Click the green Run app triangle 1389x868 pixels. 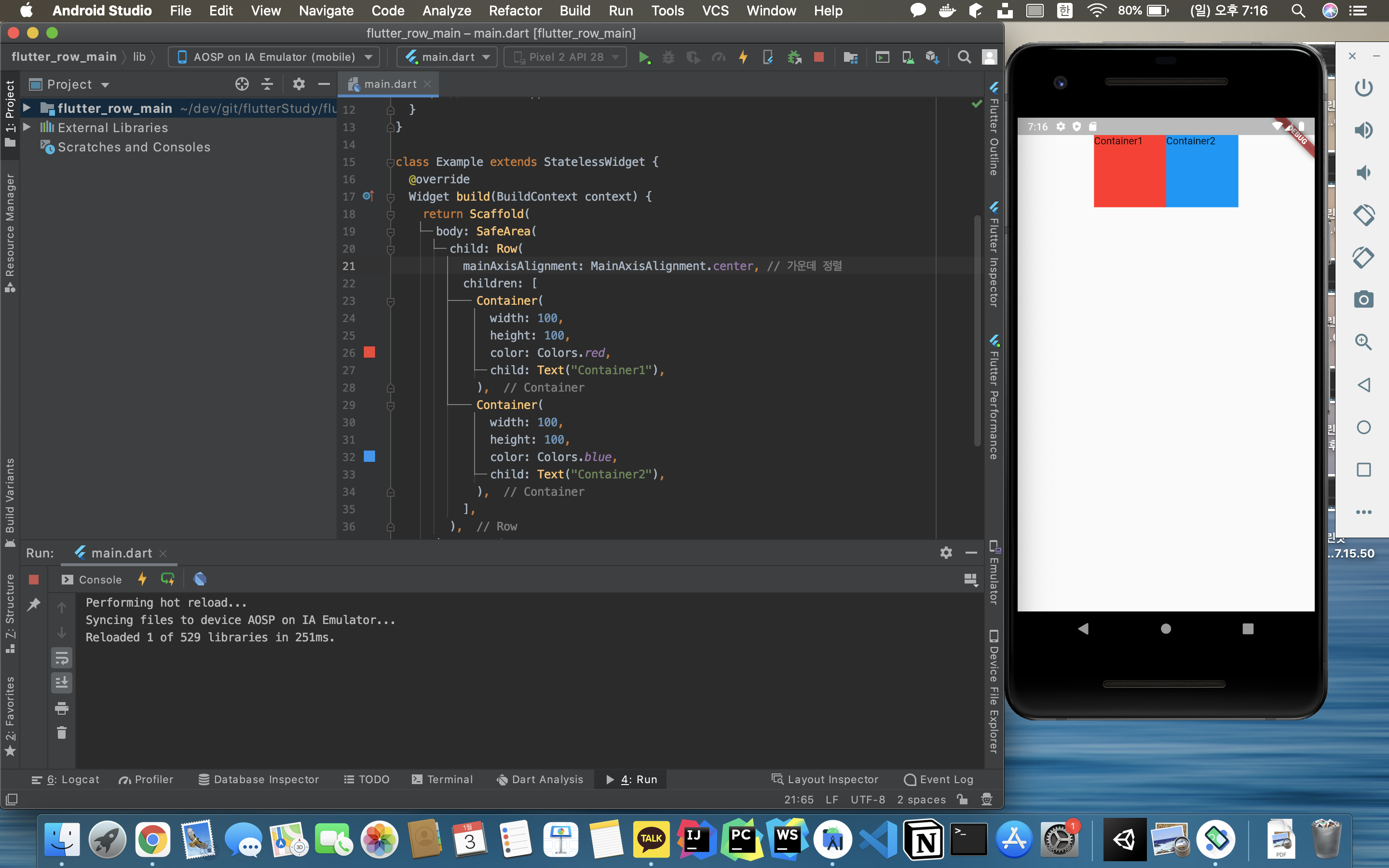click(644, 57)
